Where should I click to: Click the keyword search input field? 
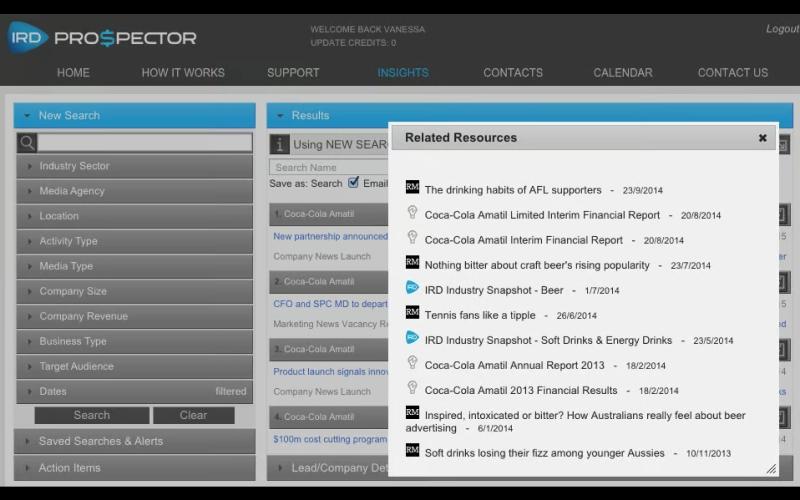point(145,143)
